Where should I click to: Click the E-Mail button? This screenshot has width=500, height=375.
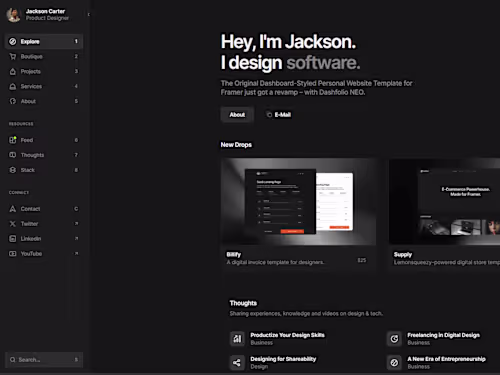tap(279, 115)
